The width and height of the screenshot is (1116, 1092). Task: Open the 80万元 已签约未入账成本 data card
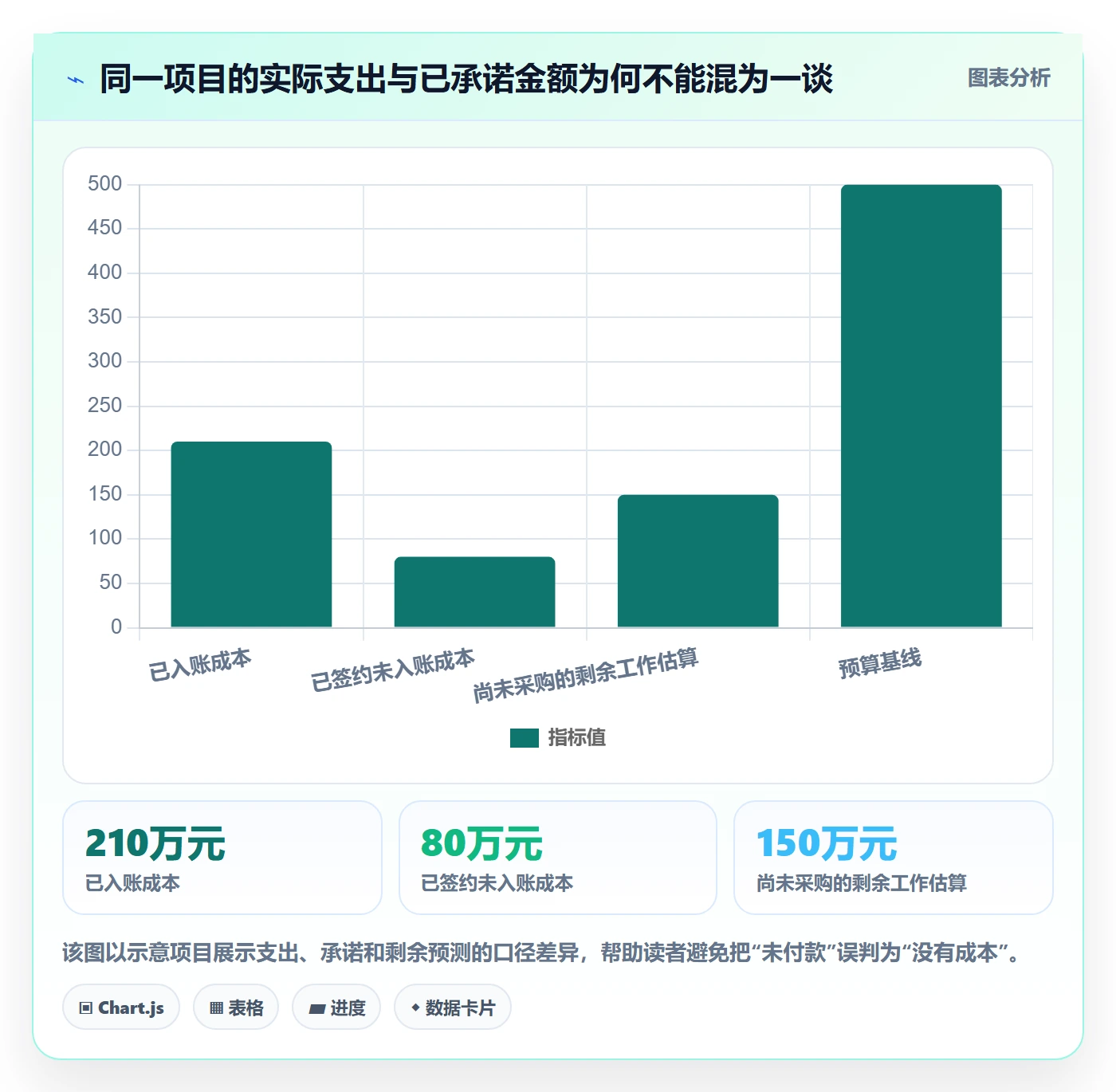[x=558, y=858]
